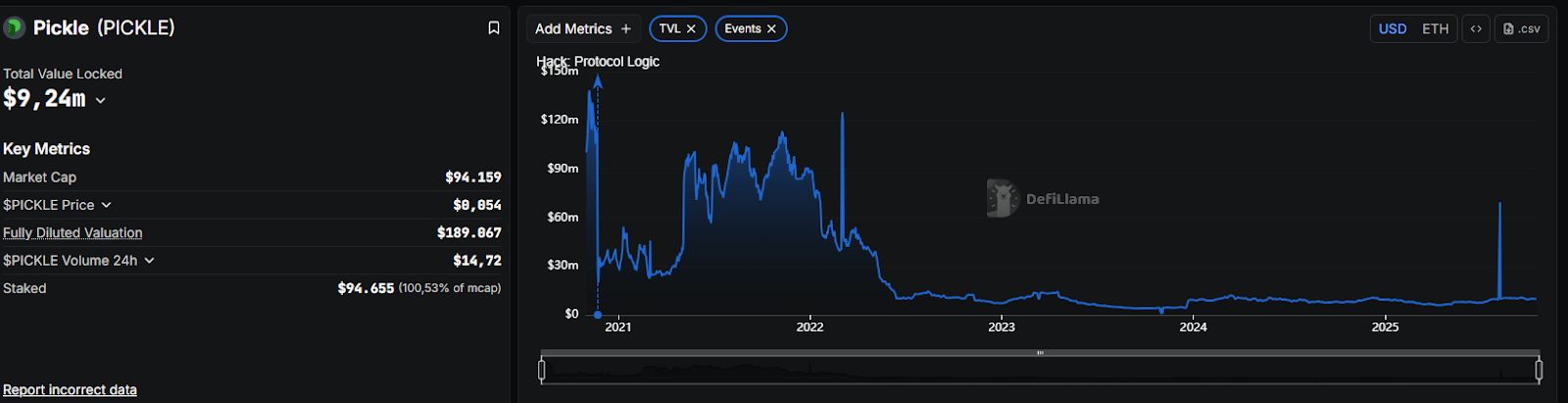Click the Key Metrics heading
This screenshot has width=1568, height=403.
46,149
